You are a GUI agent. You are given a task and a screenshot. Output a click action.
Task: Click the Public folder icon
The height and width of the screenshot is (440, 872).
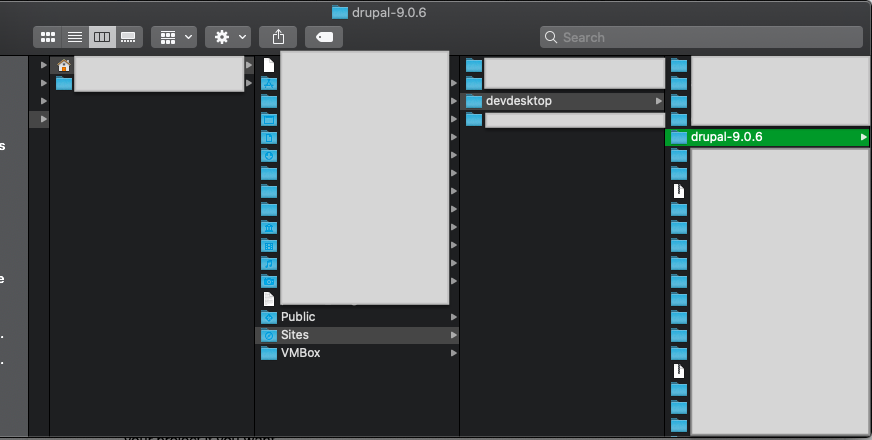[x=269, y=317]
